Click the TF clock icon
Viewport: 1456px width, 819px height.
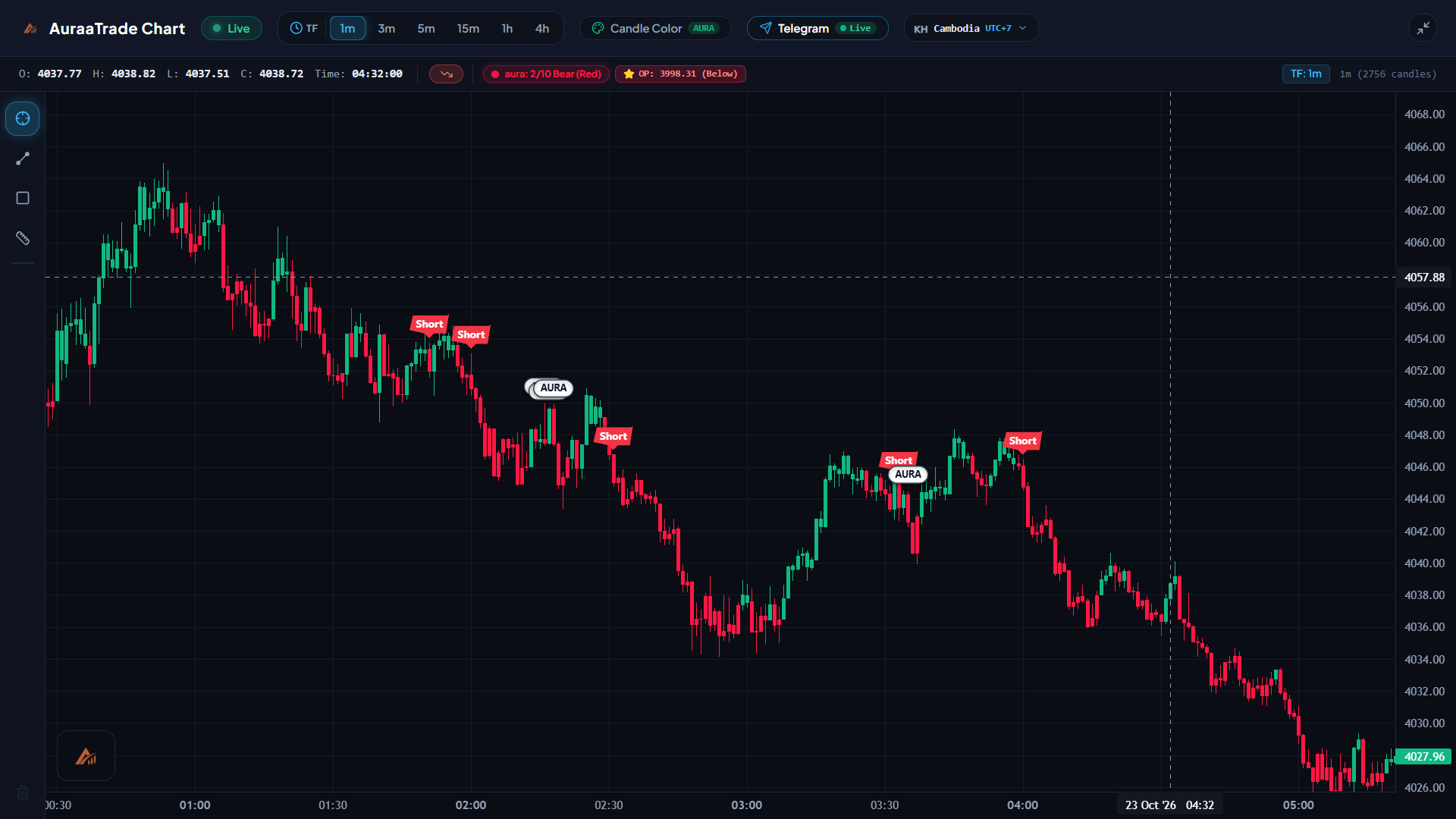[296, 28]
